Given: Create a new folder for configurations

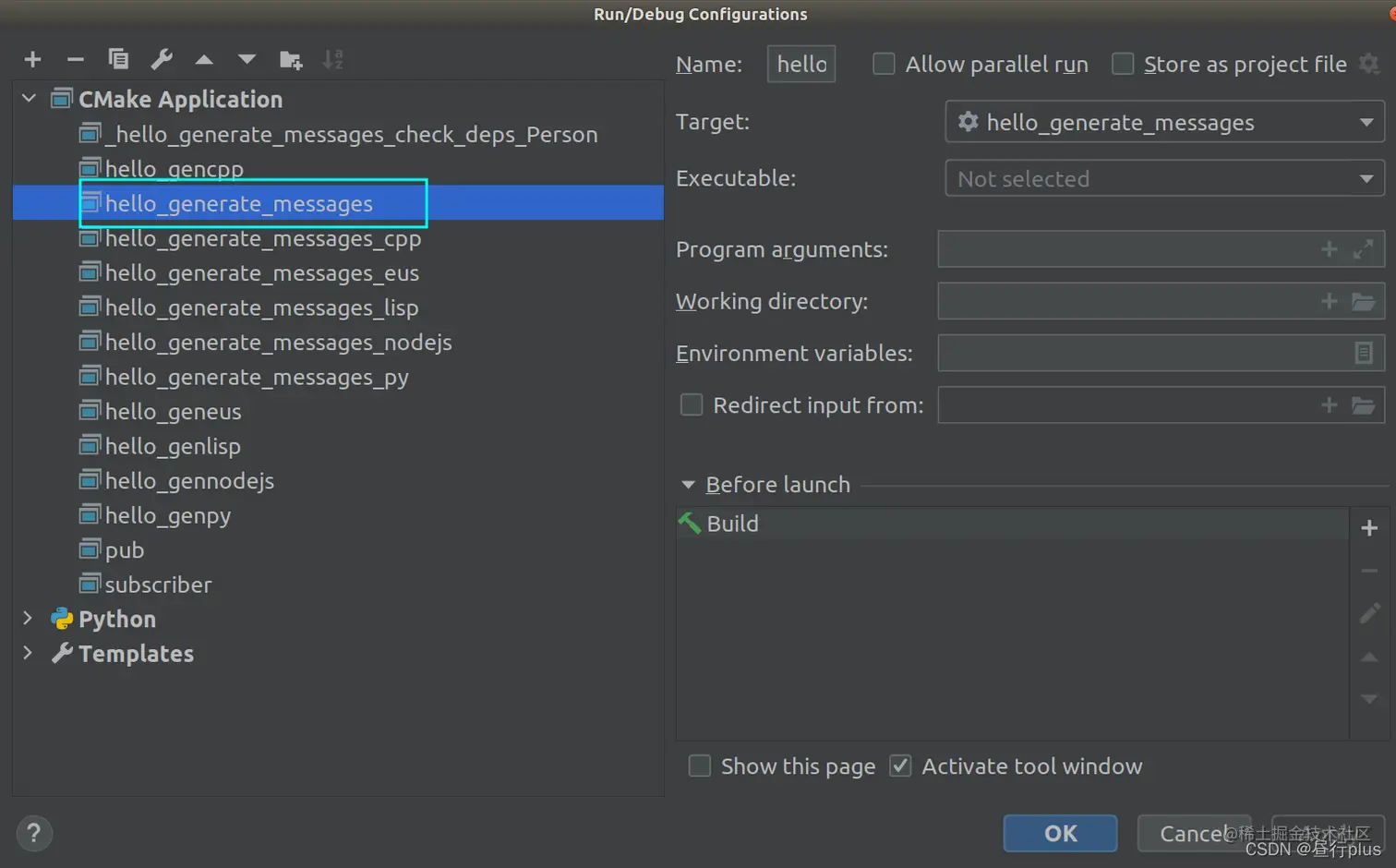Looking at the screenshot, I should (291, 60).
